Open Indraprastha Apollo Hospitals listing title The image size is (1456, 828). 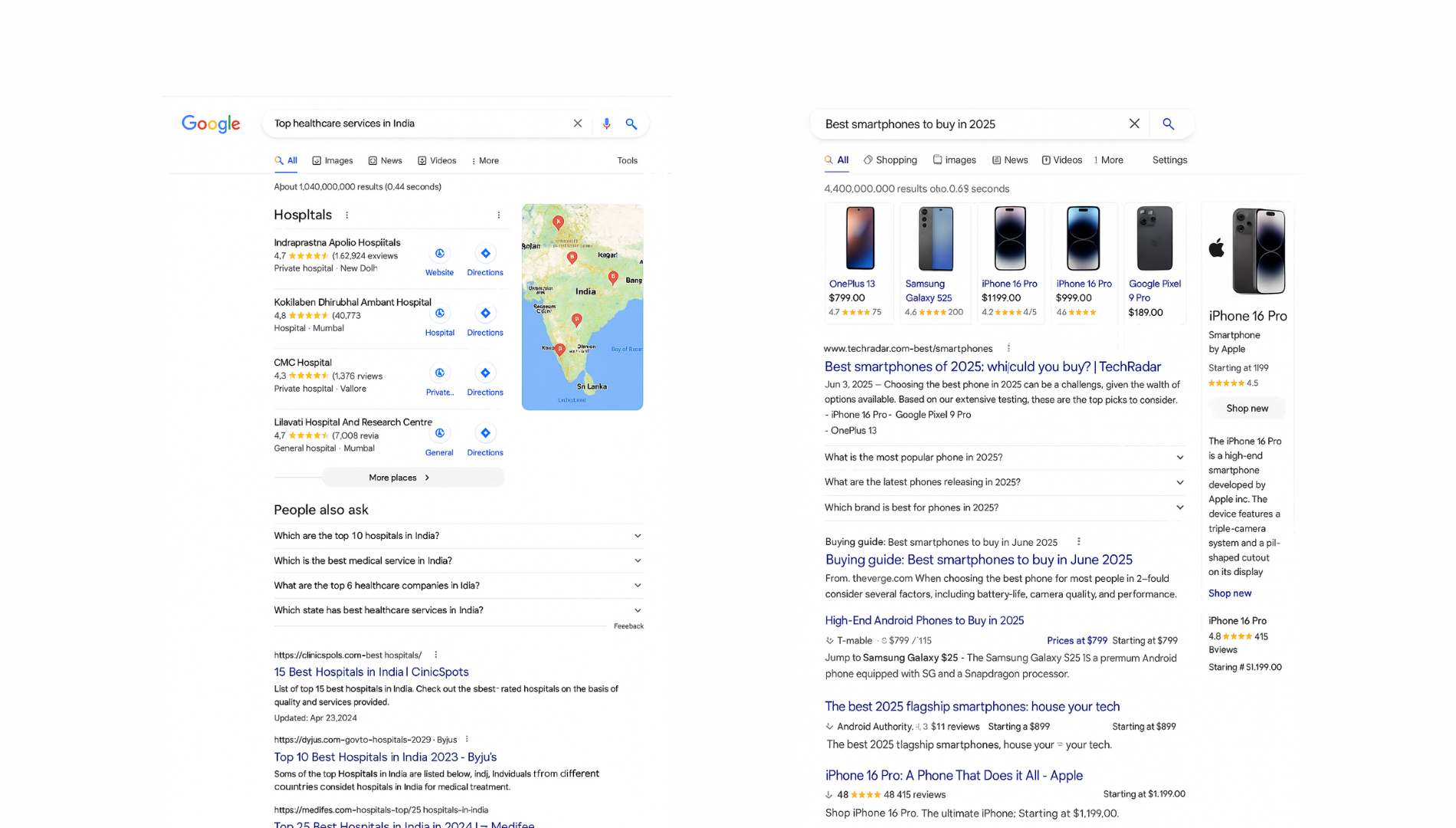coord(337,243)
